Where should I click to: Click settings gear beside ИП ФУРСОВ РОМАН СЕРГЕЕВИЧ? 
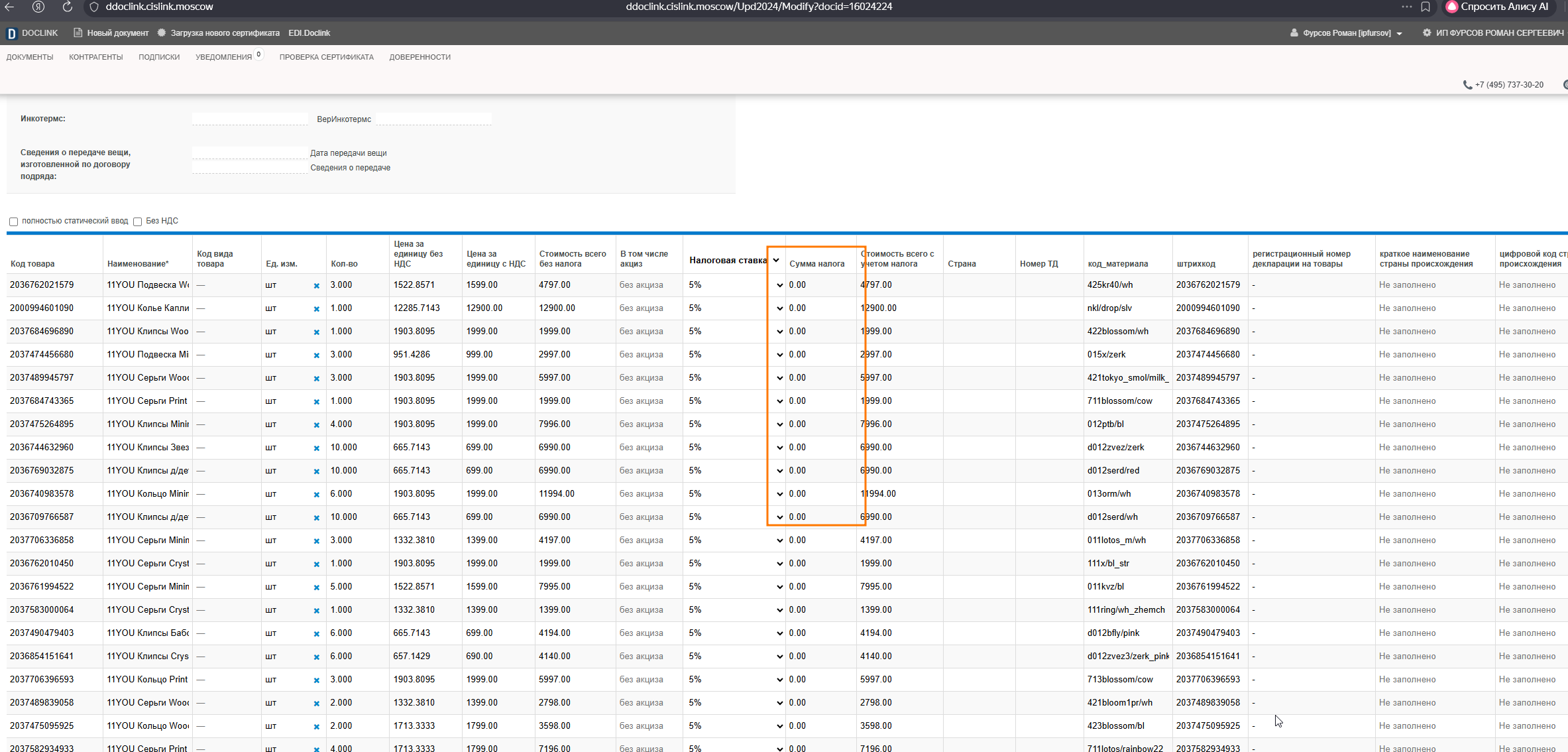click(x=1426, y=32)
